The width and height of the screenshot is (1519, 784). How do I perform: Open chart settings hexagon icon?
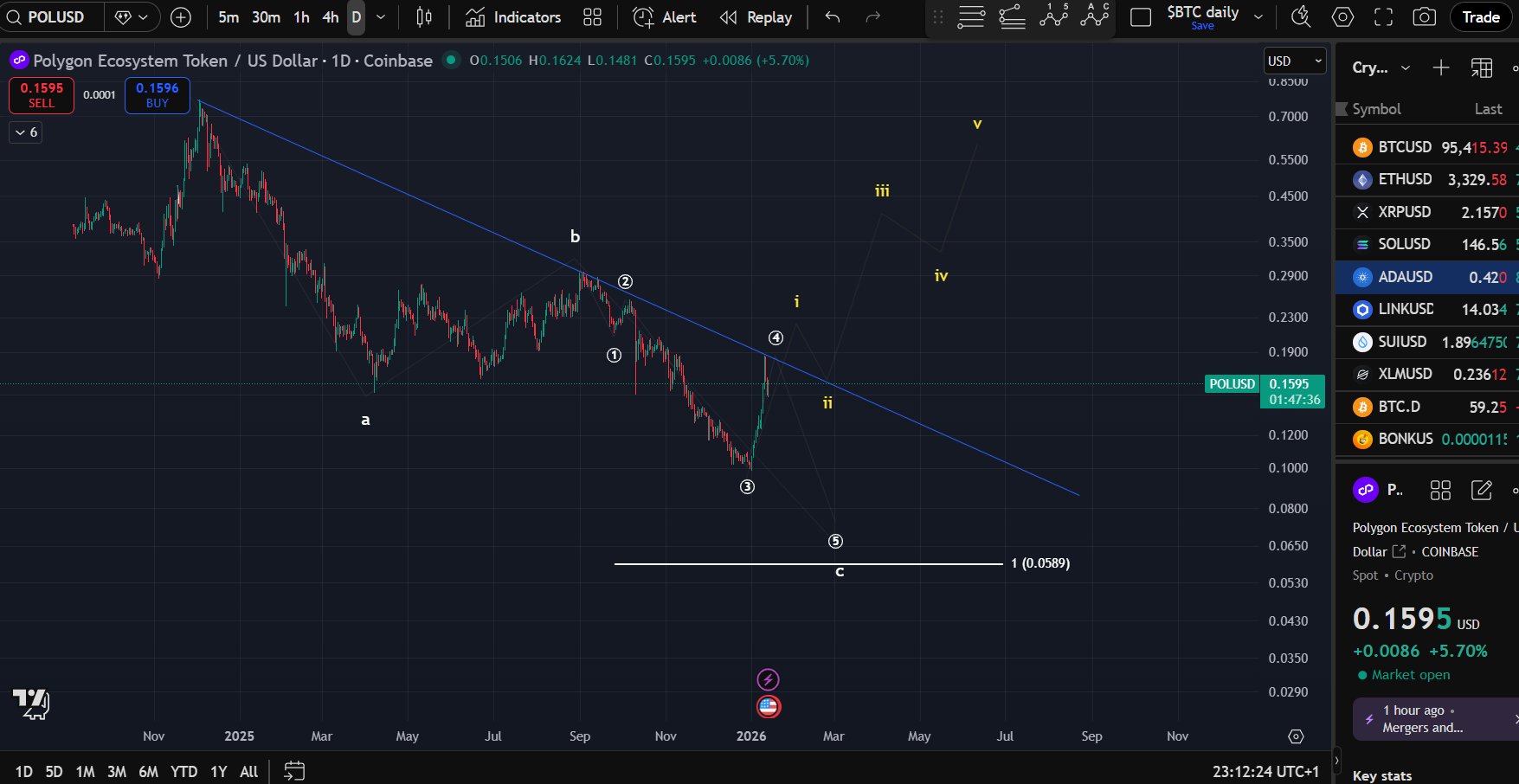point(1342,17)
